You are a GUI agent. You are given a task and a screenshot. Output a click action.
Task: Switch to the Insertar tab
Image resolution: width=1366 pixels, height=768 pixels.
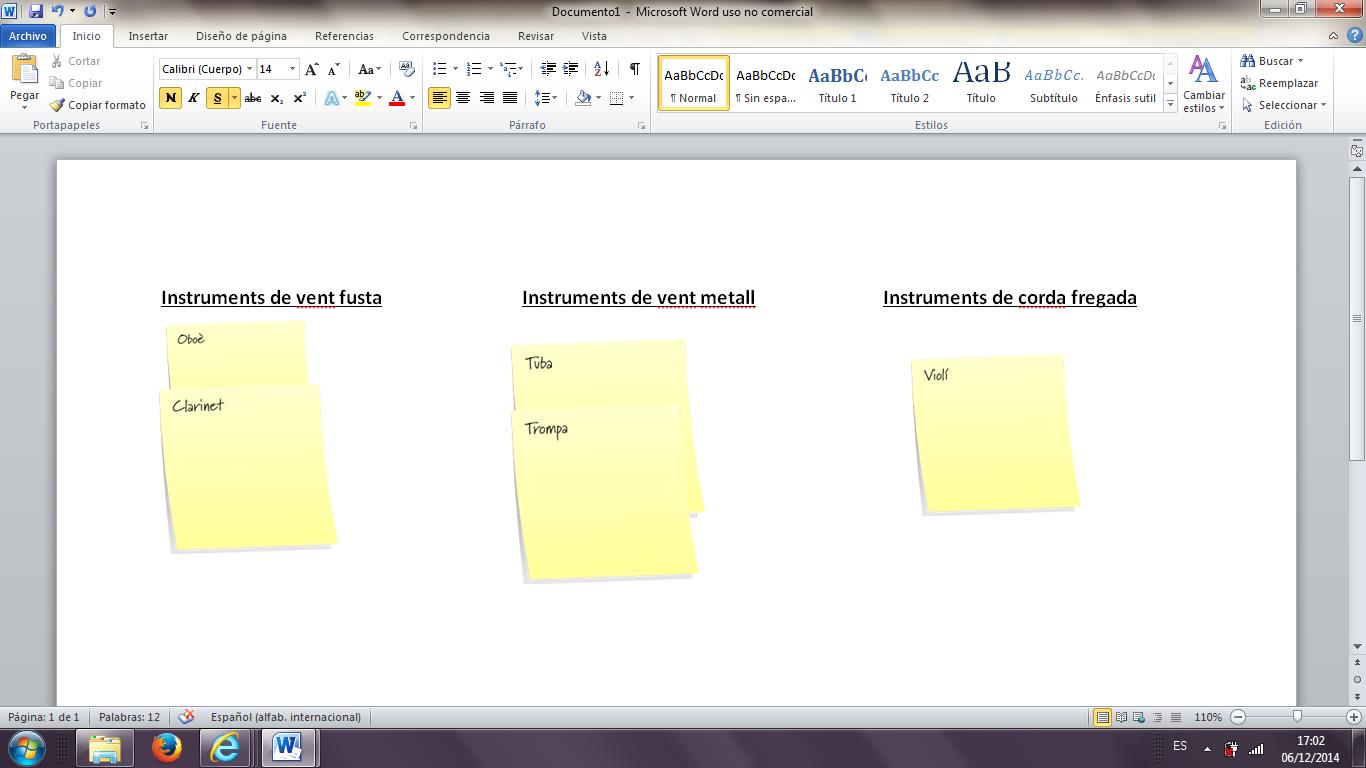(x=148, y=36)
